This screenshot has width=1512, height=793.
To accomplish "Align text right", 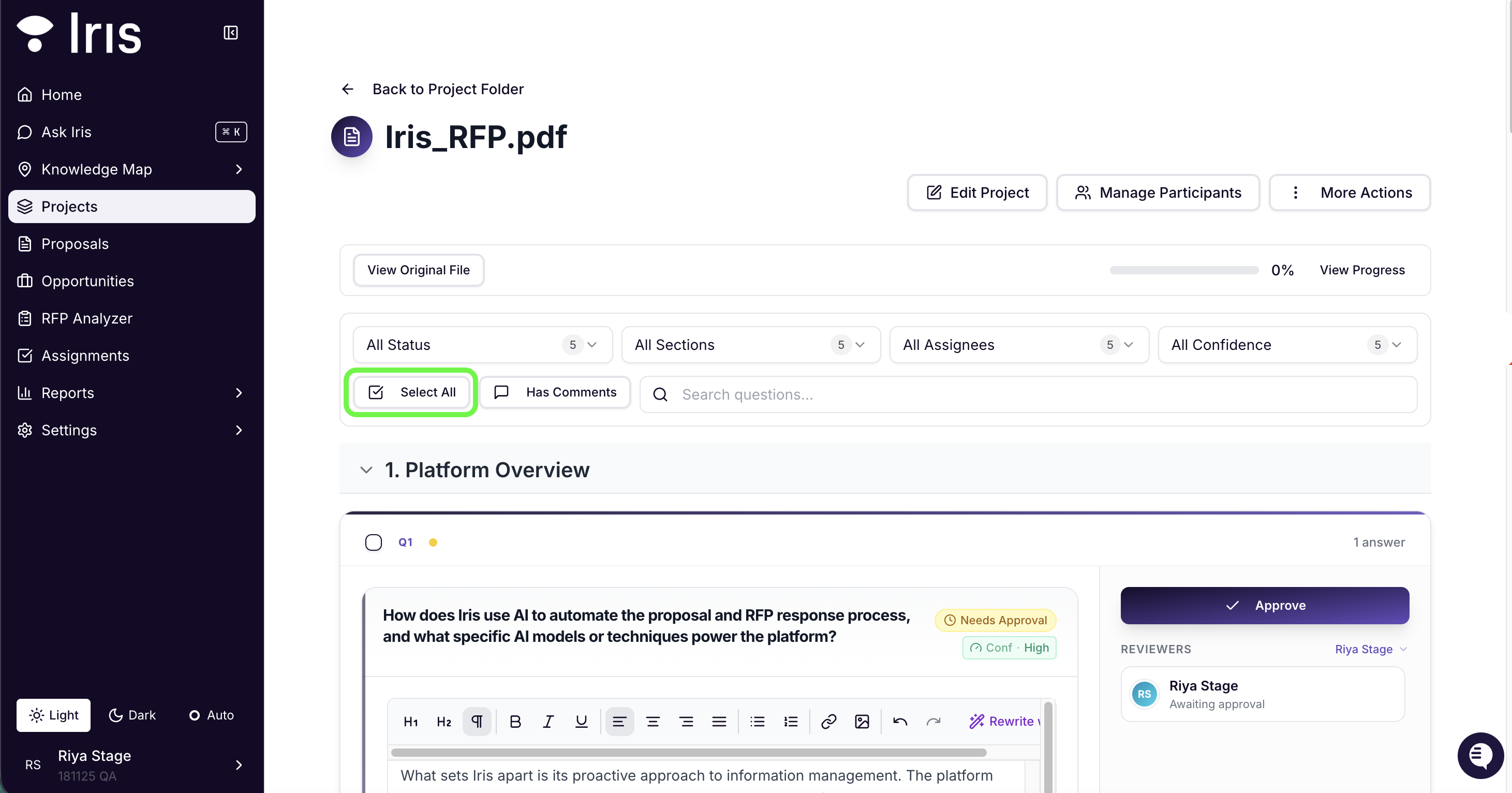I will tap(686, 722).
